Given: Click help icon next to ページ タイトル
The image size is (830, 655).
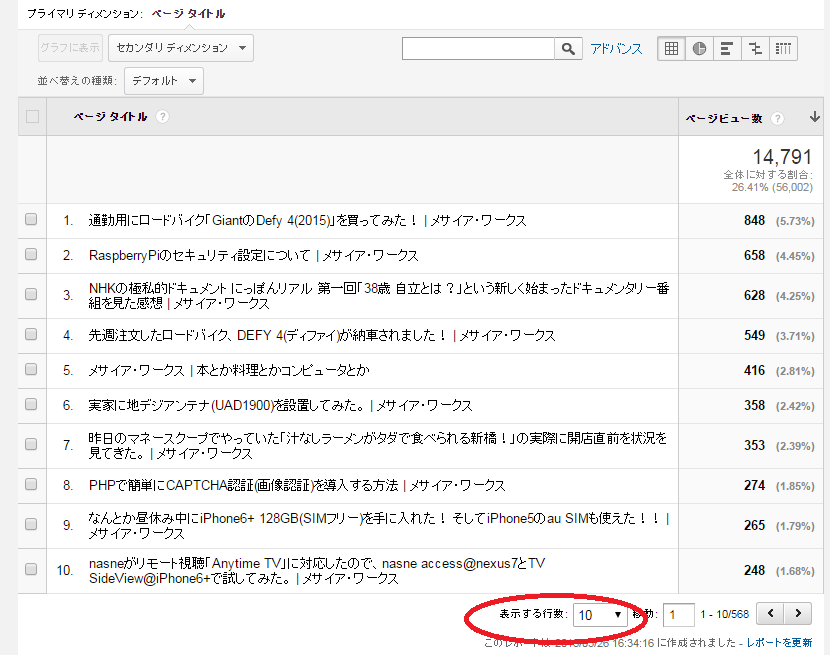Looking at the screenshot, I should tap(162, 117).
